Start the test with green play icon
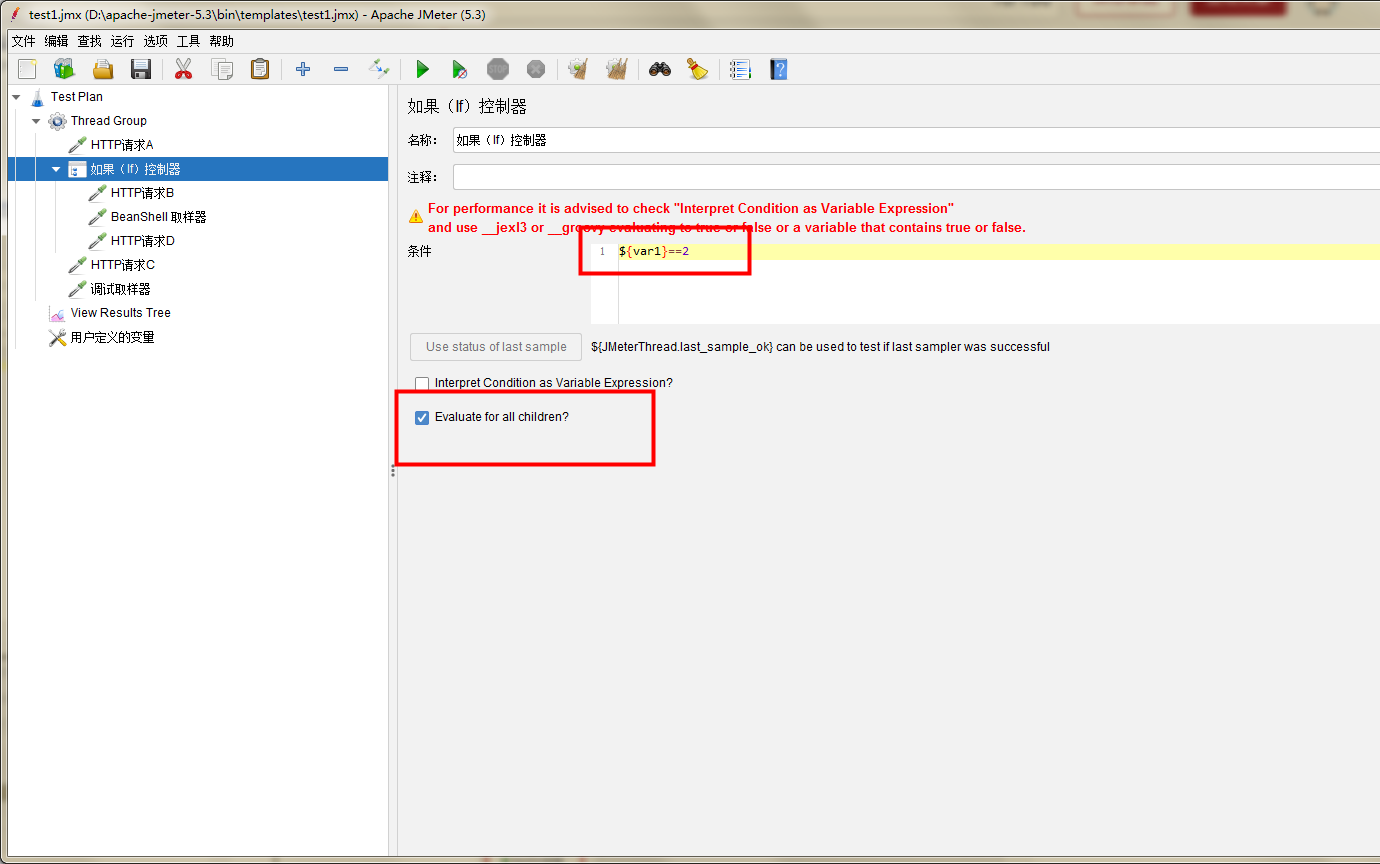This screenshot has height=864, width=1380. coord(422,69)
